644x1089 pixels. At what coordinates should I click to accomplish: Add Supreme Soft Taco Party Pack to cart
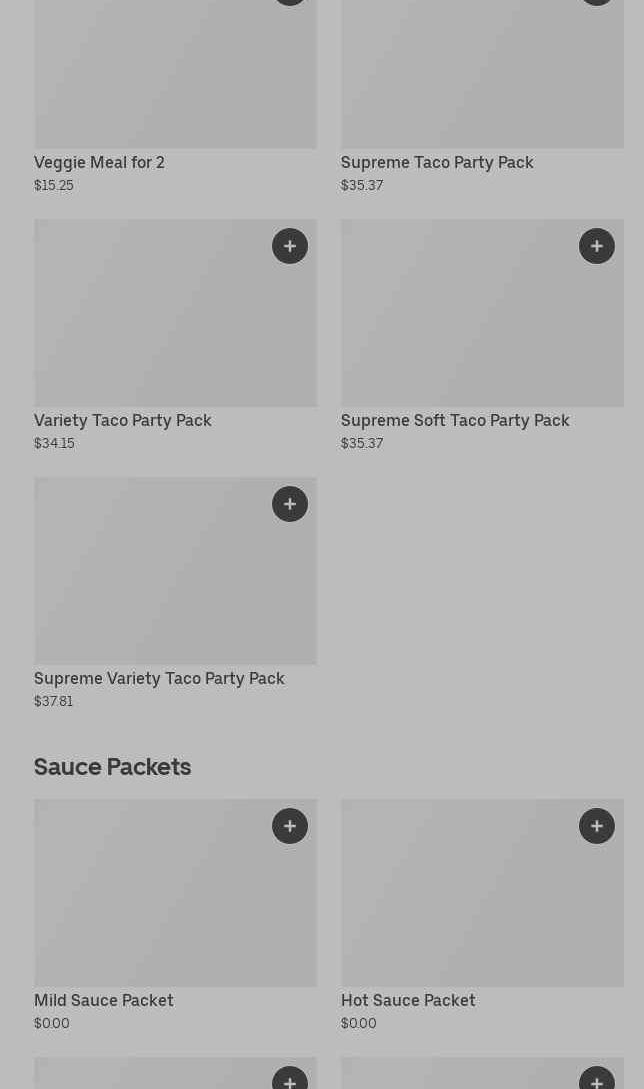tap(597, 246)
